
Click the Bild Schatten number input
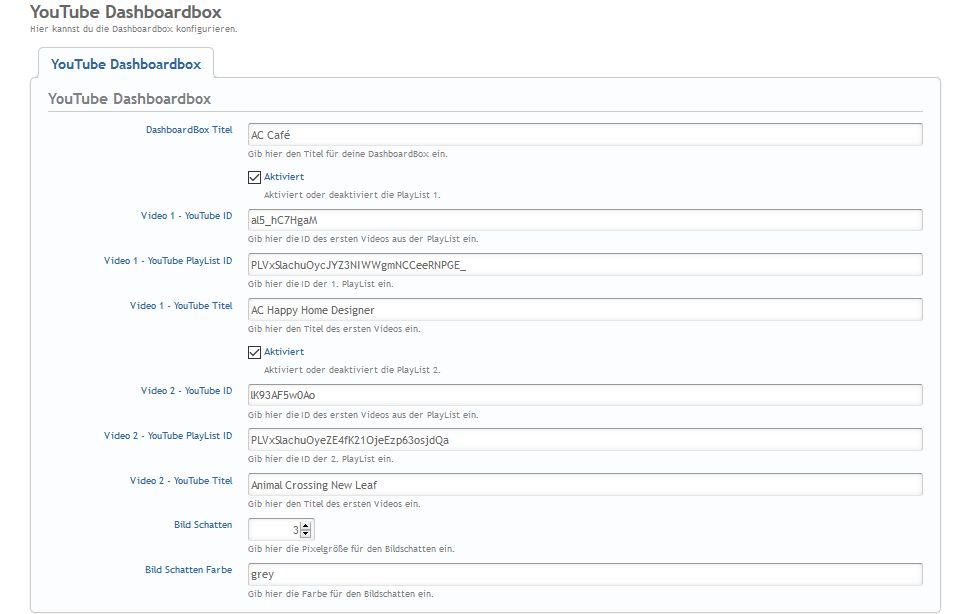click(274, 529)
